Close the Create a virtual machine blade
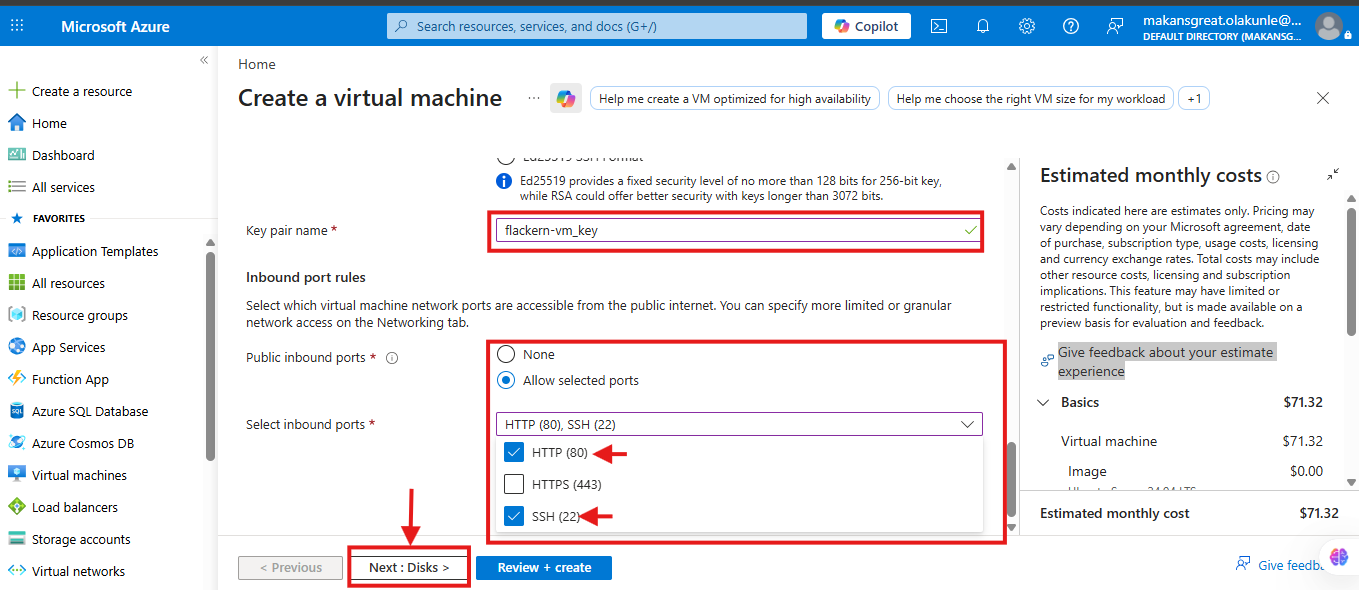 [x=1323, y=98]
